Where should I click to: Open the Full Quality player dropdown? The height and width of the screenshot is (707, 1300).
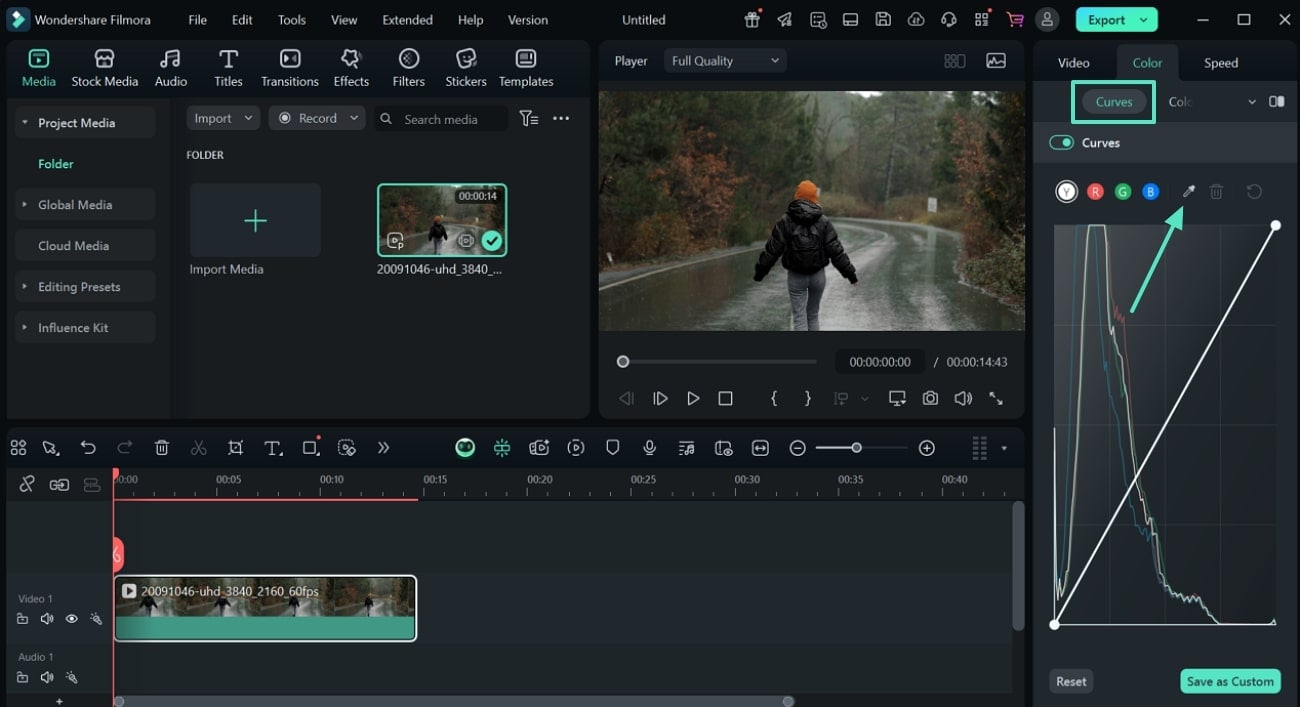coord(725,61)
